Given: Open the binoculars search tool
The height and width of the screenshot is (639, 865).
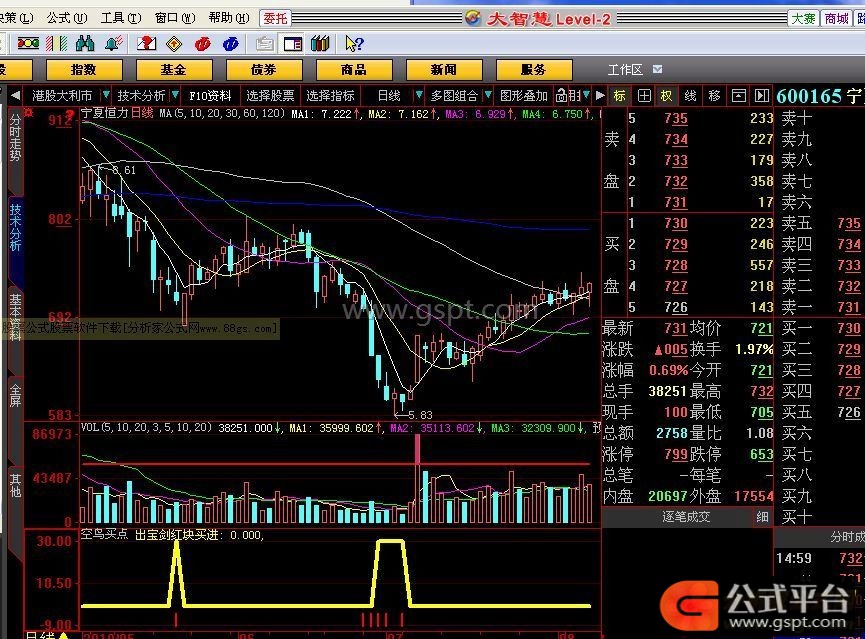Looking at the screenshot, I should pos(85,44).
